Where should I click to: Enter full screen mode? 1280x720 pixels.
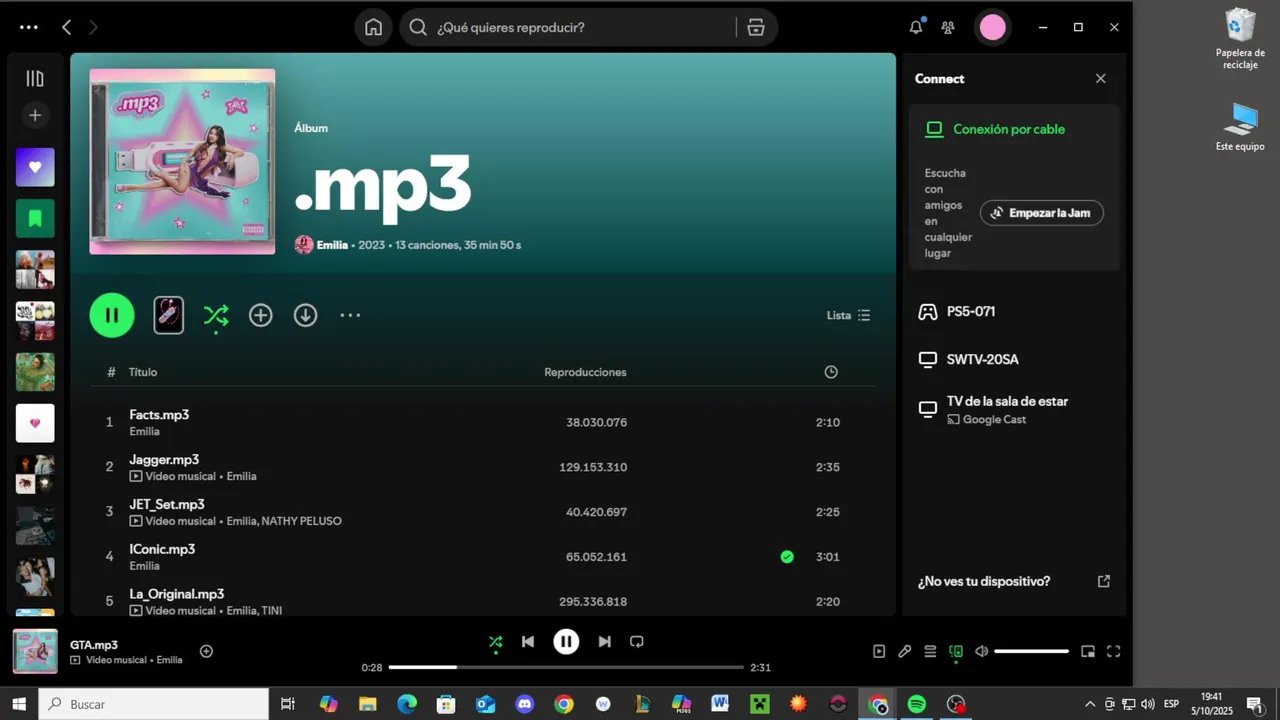pyautogui.click(x=1113, y=651)
